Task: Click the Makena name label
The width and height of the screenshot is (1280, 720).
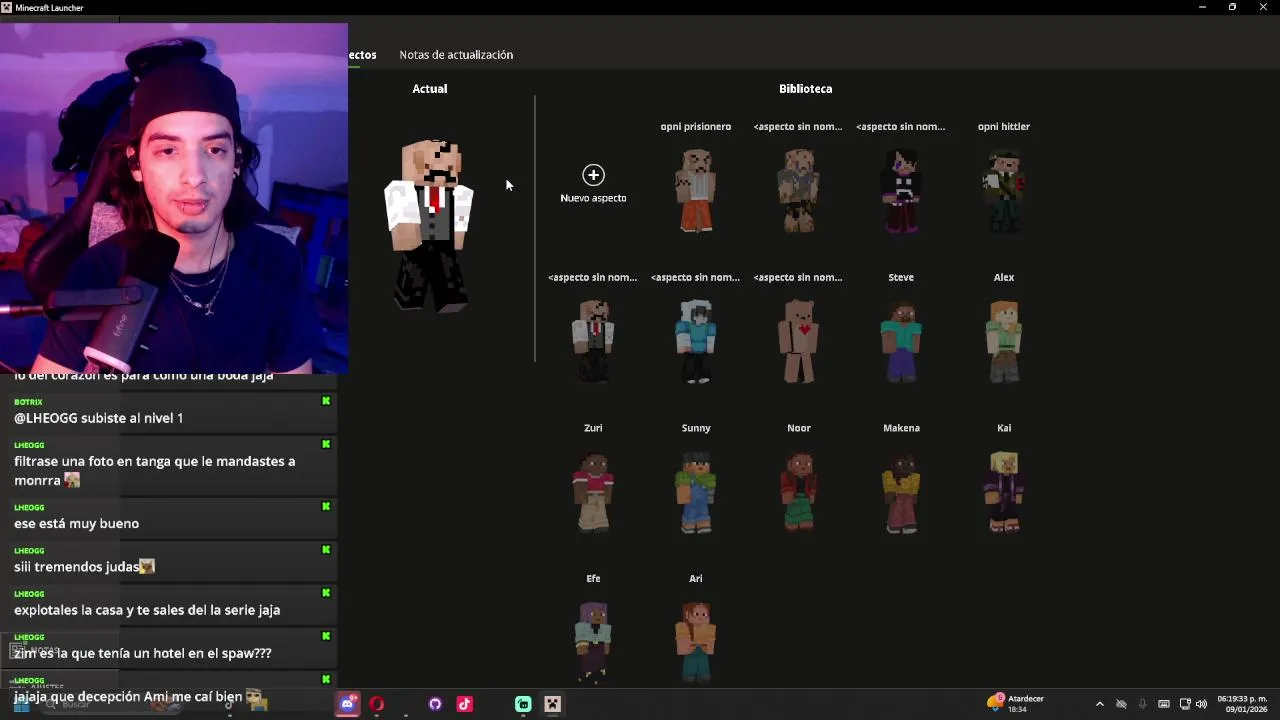Action: point(901,428)
